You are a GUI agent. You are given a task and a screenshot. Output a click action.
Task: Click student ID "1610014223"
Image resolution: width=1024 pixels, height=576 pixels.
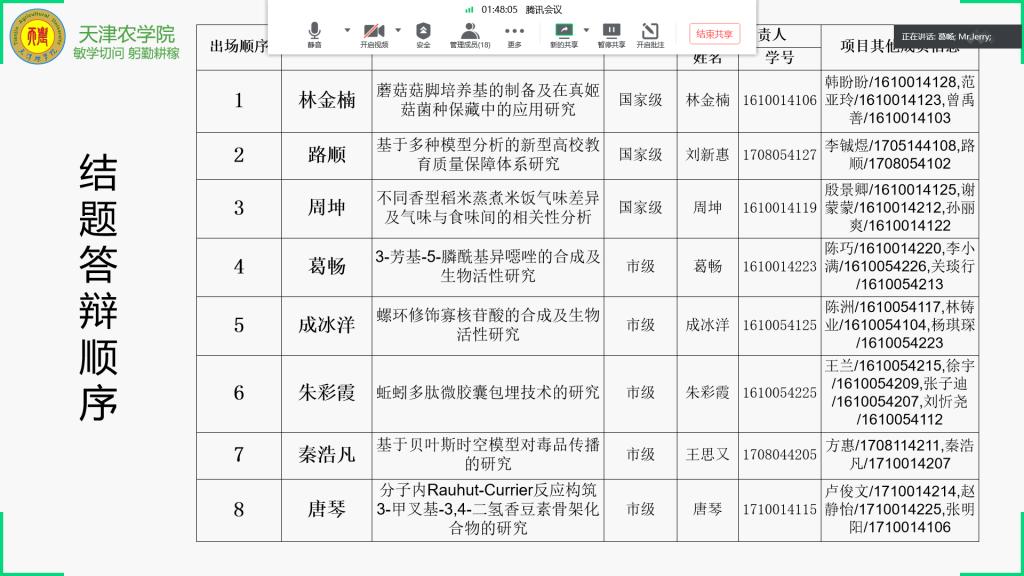point(779,267)
